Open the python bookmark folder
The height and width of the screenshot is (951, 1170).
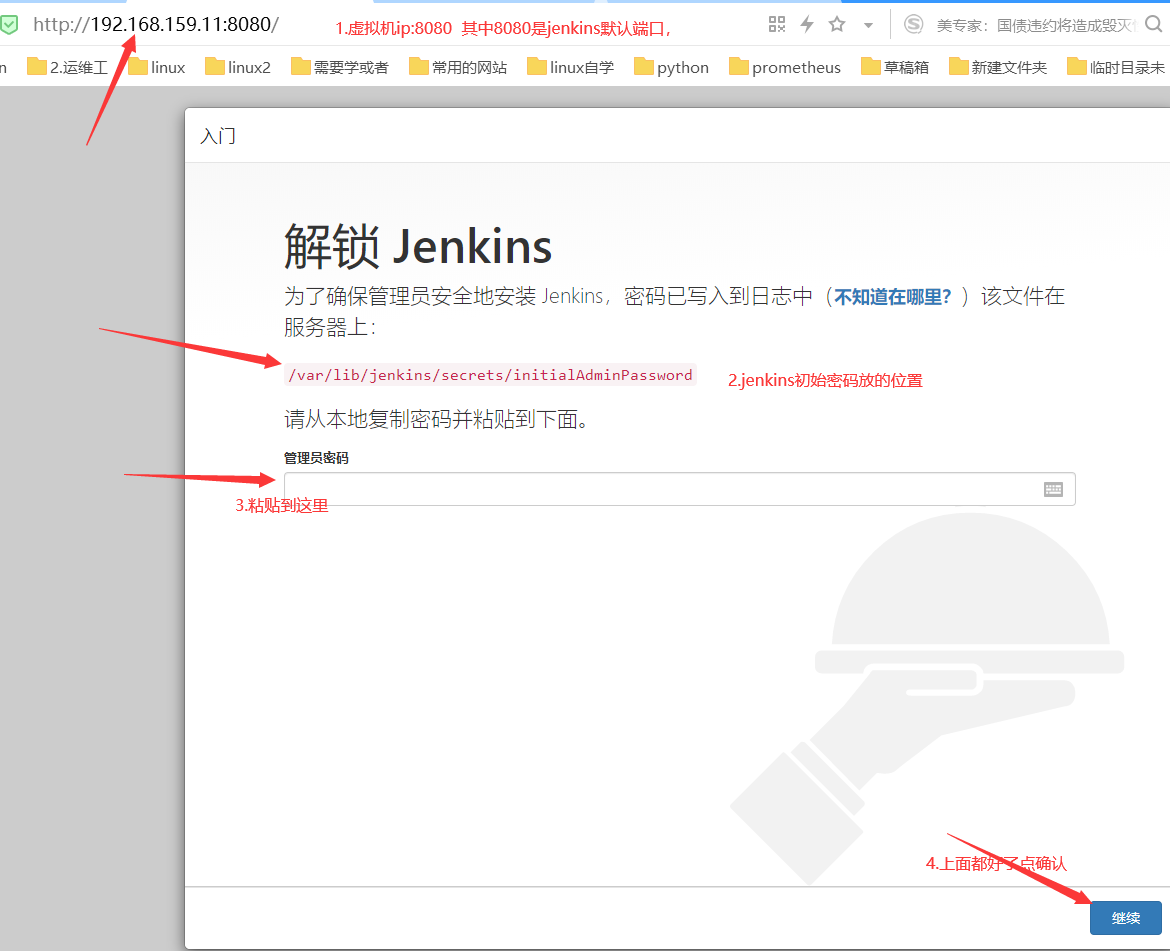[672, 67]
